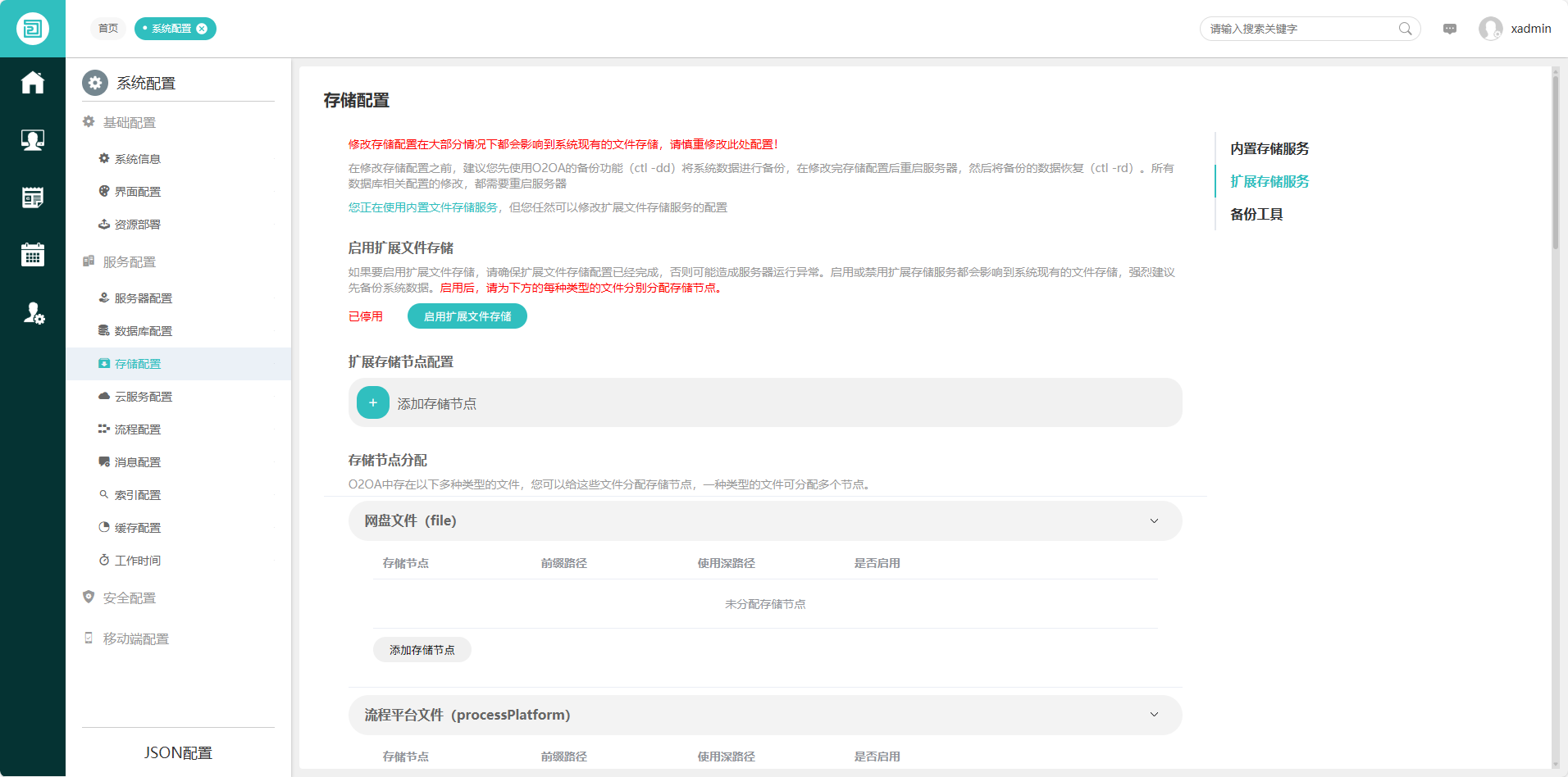The height and width of the screenshot is (777, 1568).
Task: Click the 索引配置 magnifier icon
Action: pyautogui.click(x=104, y=494)
